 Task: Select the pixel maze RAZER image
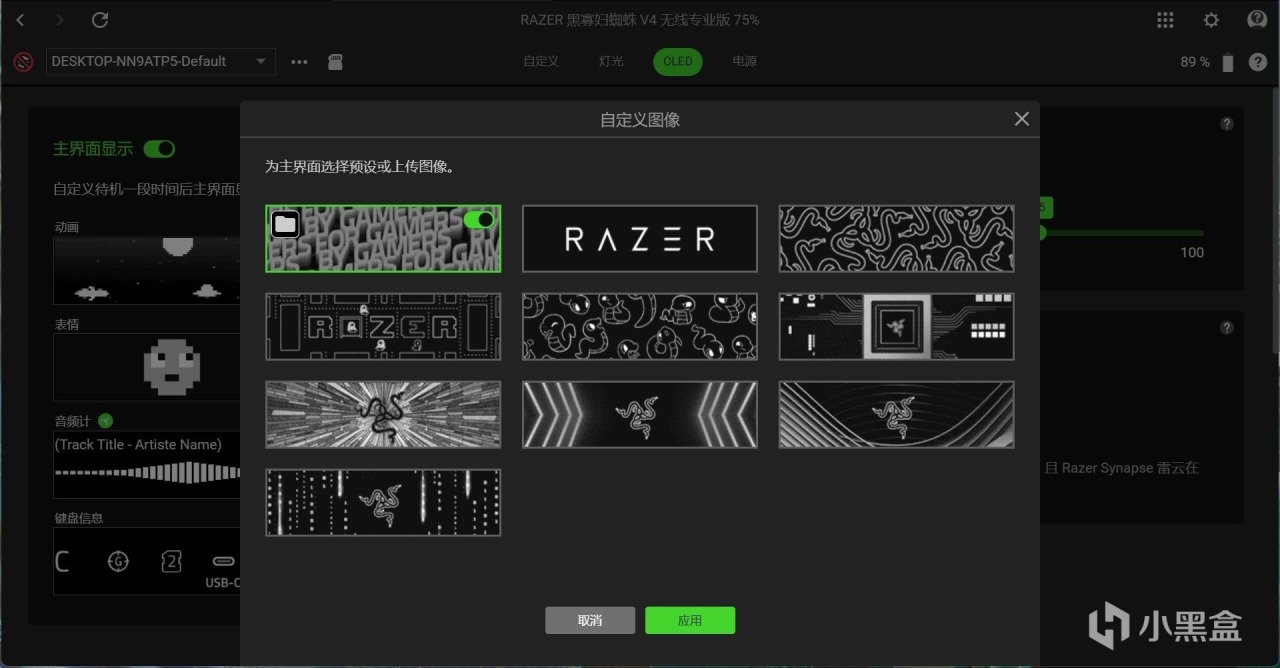point(383,326)
